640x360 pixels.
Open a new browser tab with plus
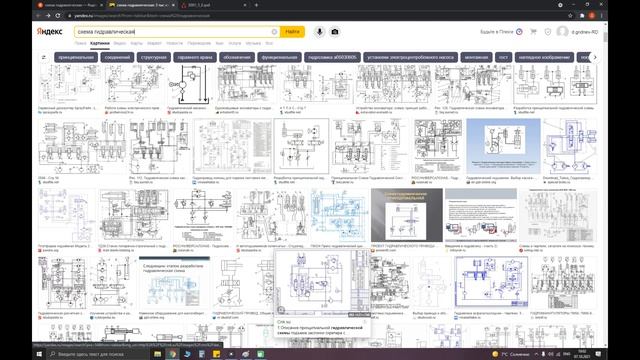(256, 5)
